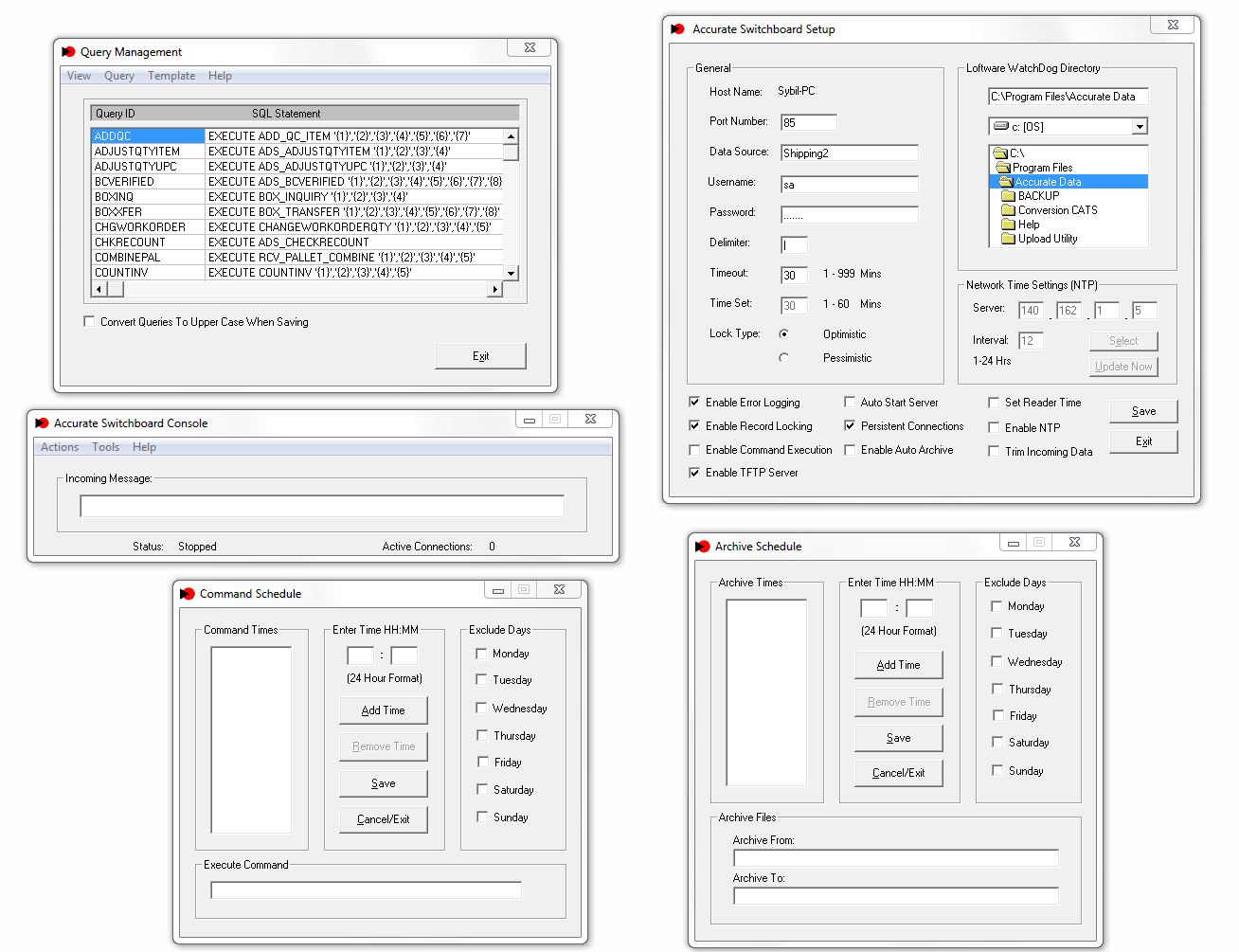Open the Tools menu in Switchboard Console
This screenshot has height=952, width=1239.
106,447
